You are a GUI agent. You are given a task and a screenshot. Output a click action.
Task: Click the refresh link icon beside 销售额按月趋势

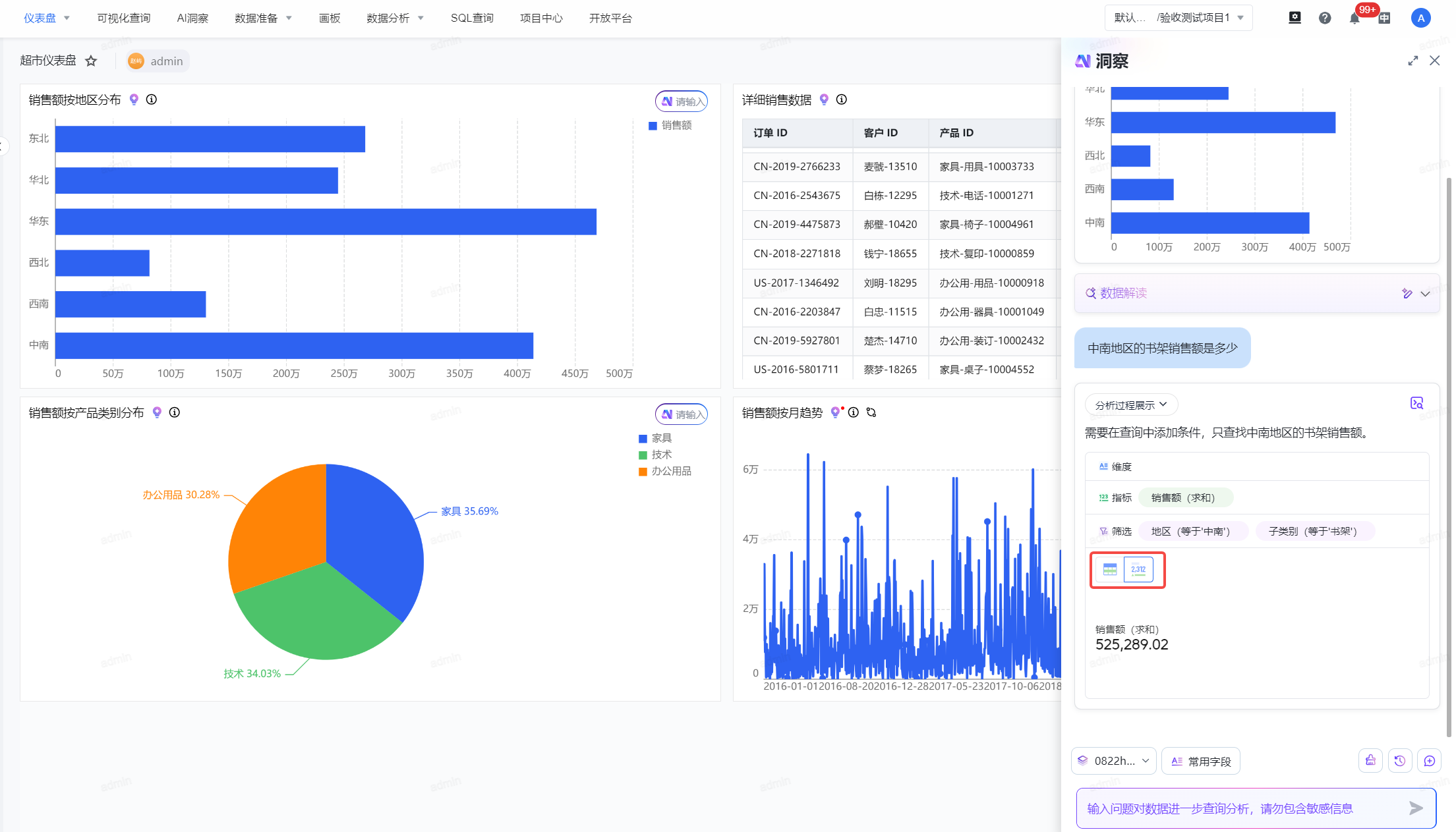tap(871, 412)
